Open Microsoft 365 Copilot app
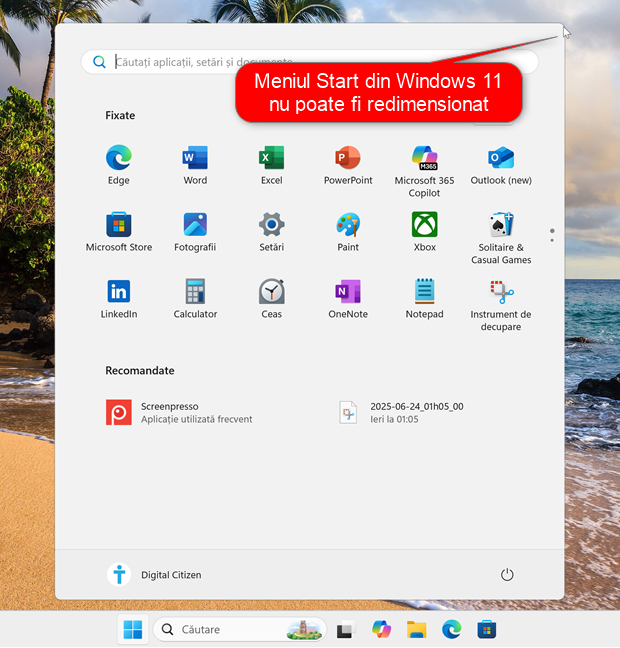This screenshot has height=648, width=620. coord(425,159)
